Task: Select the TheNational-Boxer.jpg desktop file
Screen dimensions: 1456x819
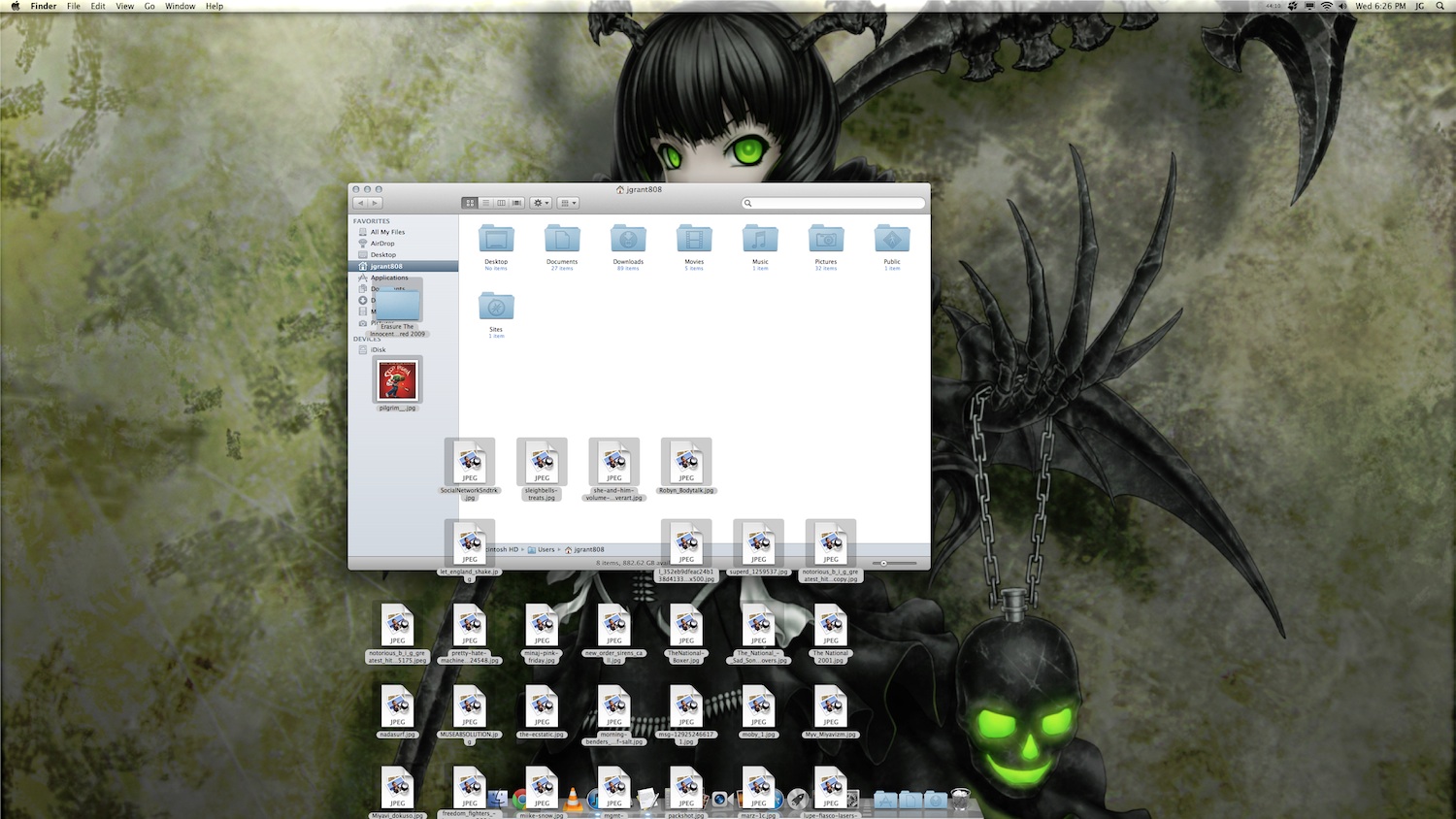Action: coord(686,625)
